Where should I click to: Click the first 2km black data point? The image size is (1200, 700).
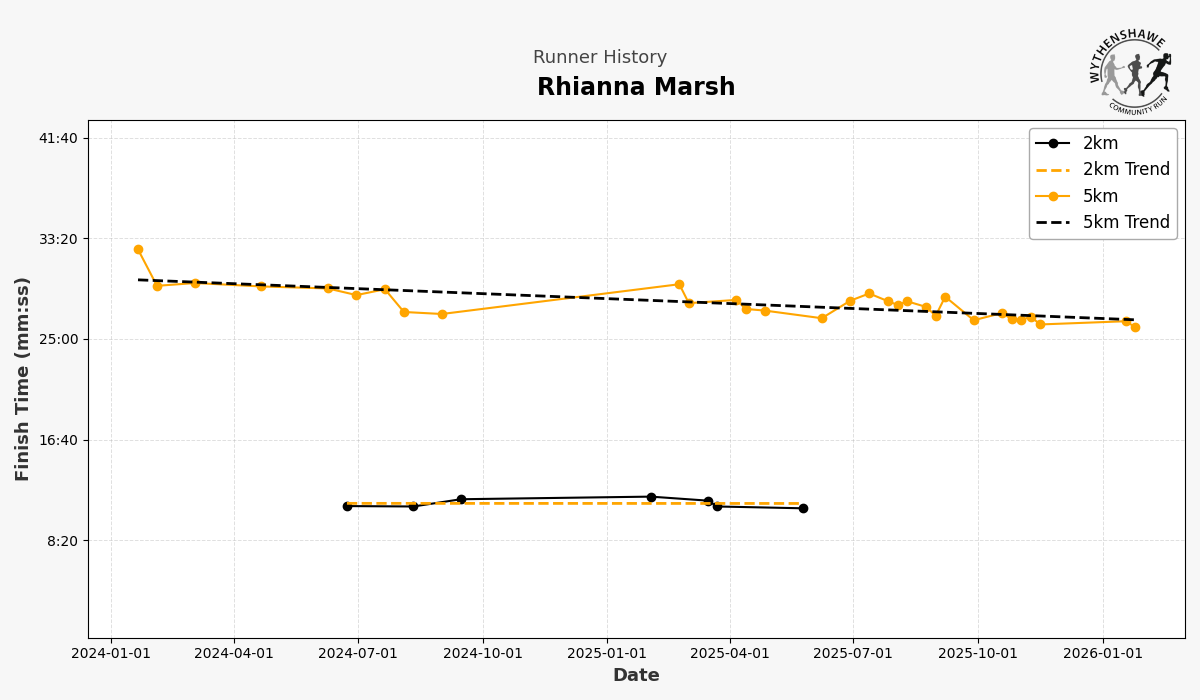347,506
